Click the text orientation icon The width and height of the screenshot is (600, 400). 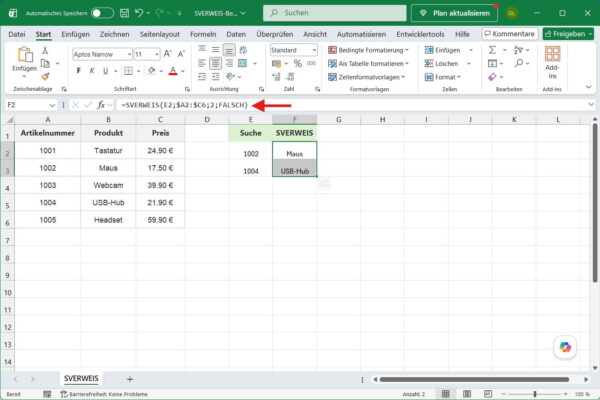pos(230,77)
